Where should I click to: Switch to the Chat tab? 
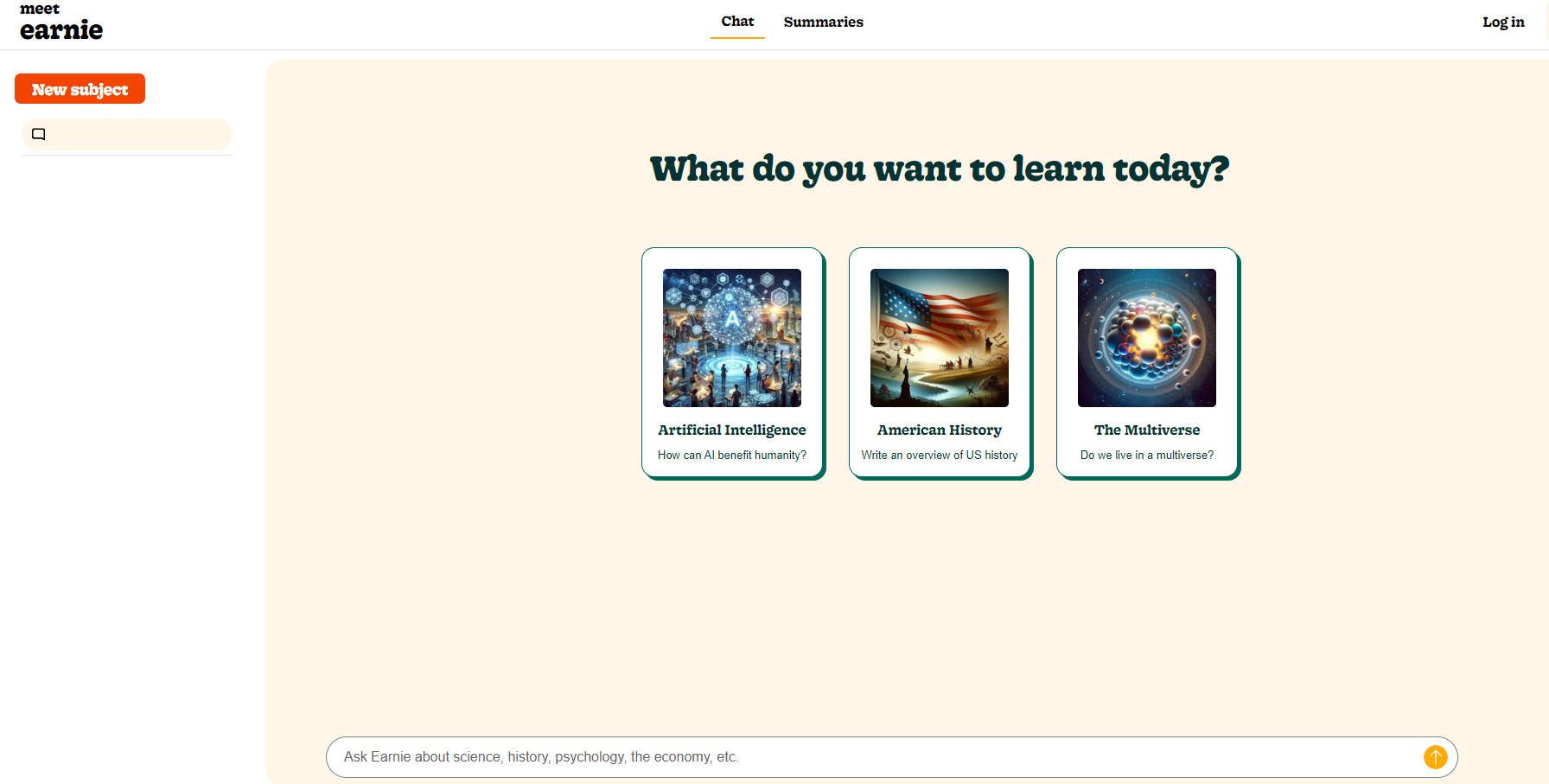737,22
